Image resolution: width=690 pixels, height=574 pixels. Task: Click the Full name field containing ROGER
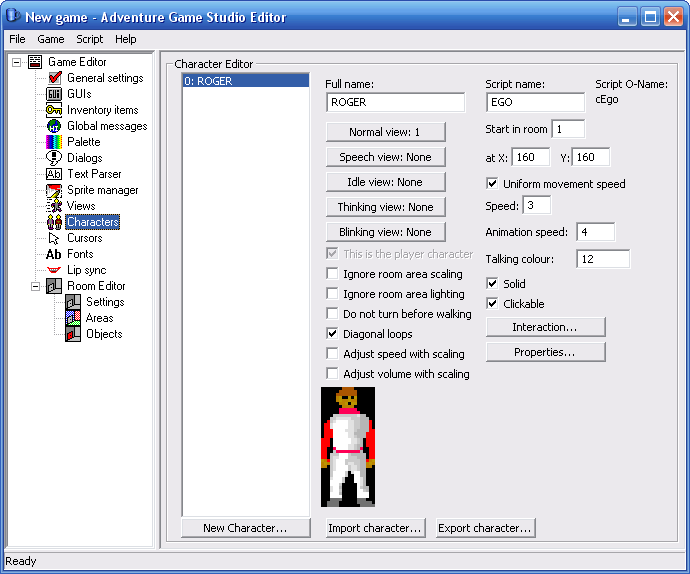396,102
